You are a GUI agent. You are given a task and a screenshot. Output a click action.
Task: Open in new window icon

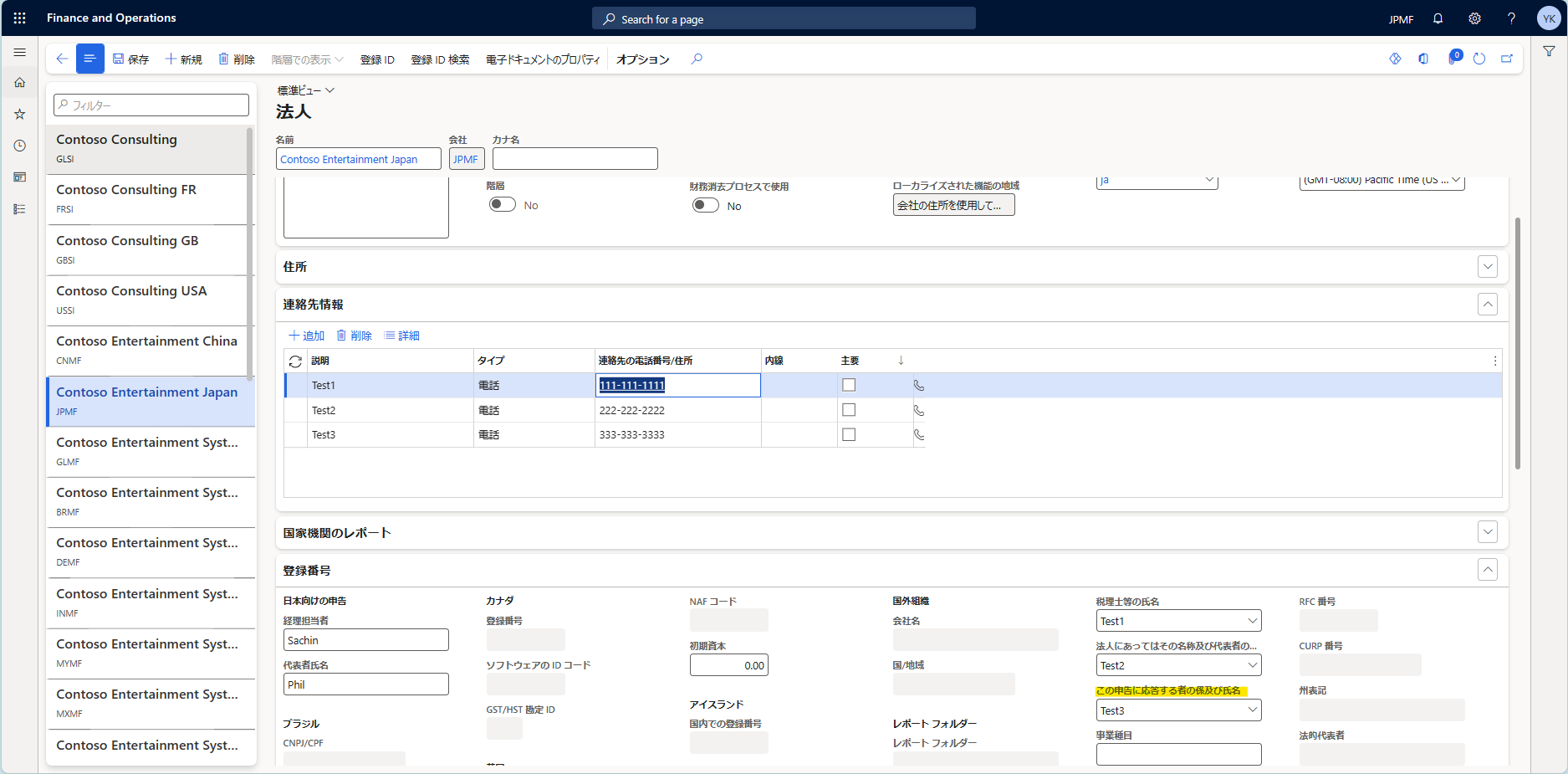pos(1507,59)
